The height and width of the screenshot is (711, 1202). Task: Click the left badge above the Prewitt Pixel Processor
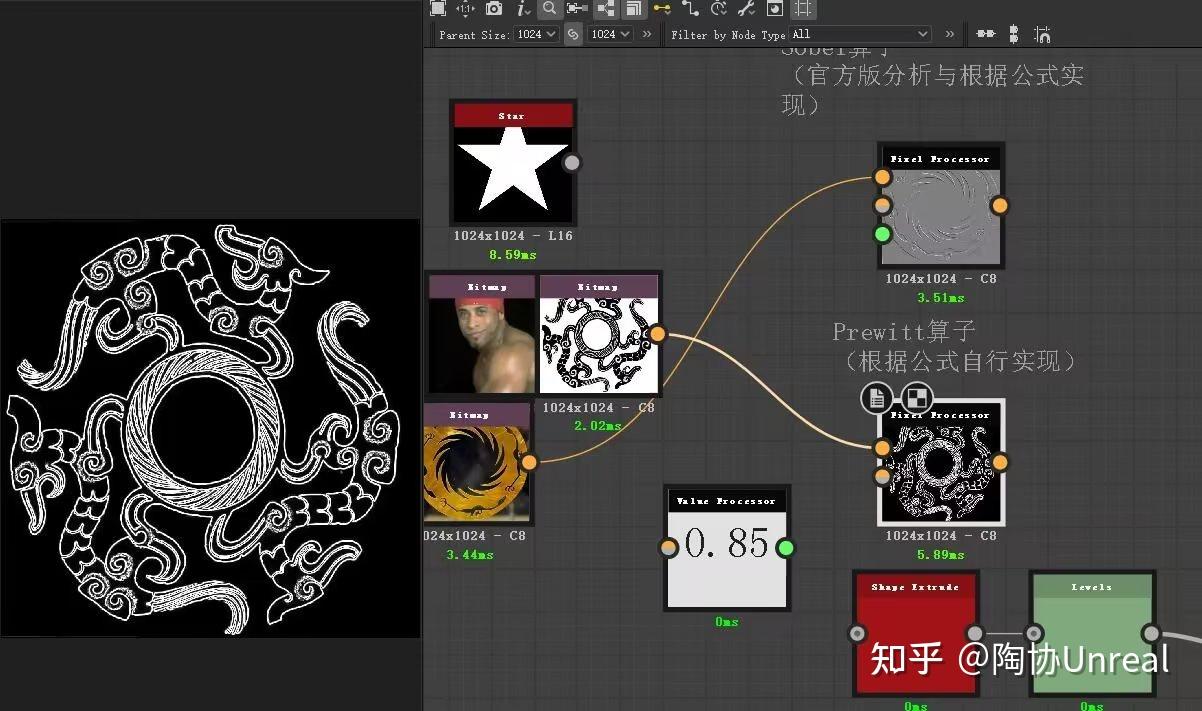877,398
